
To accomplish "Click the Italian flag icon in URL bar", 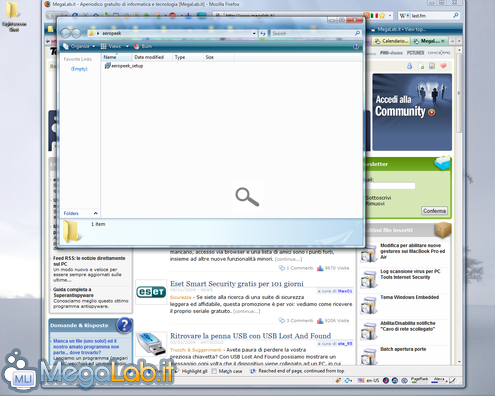I will pos(374,15).
